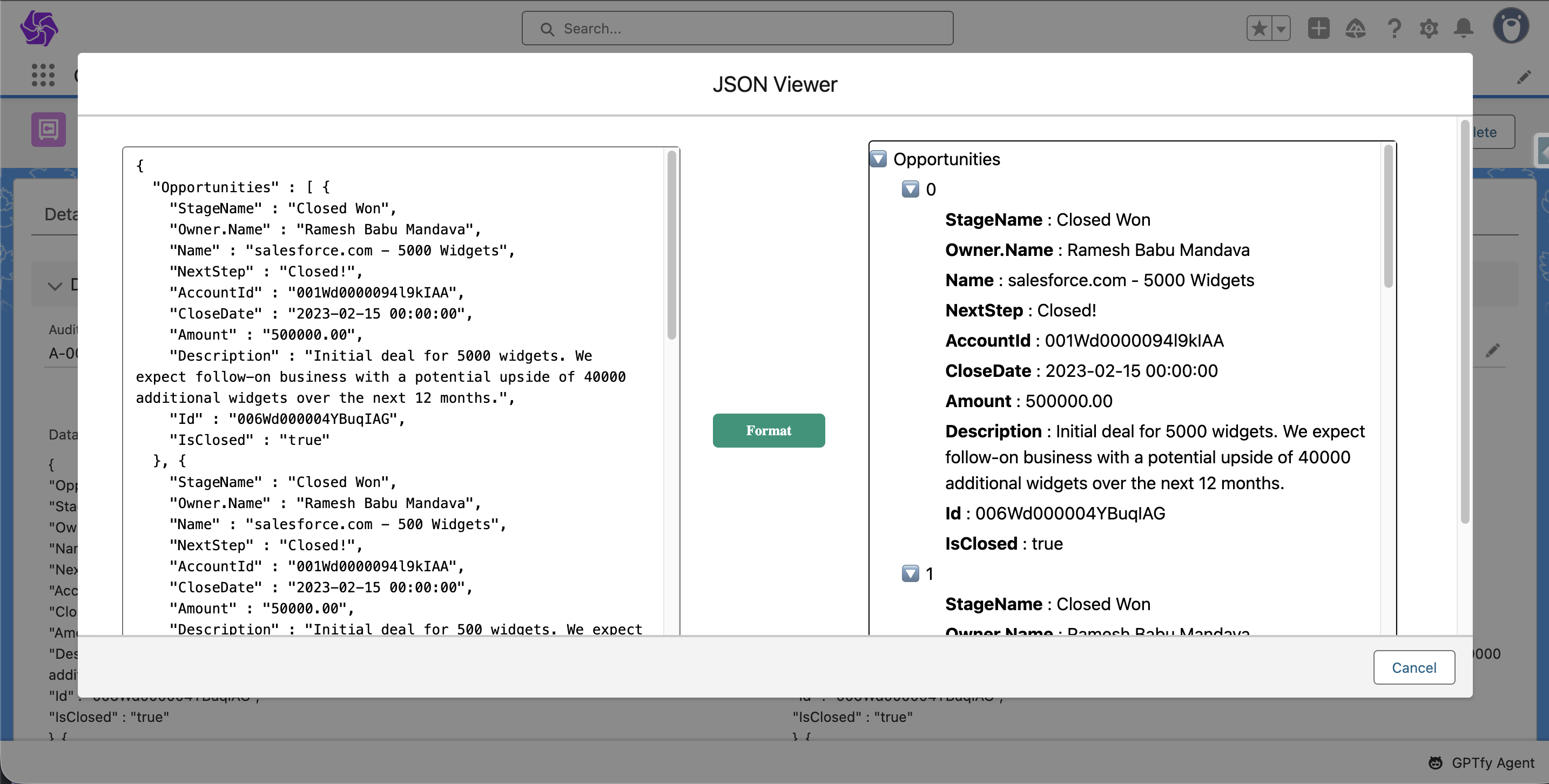Open the favorites list dropdown arrow
This screenshot has height=784, width=1549.
tap(1282, 28)
